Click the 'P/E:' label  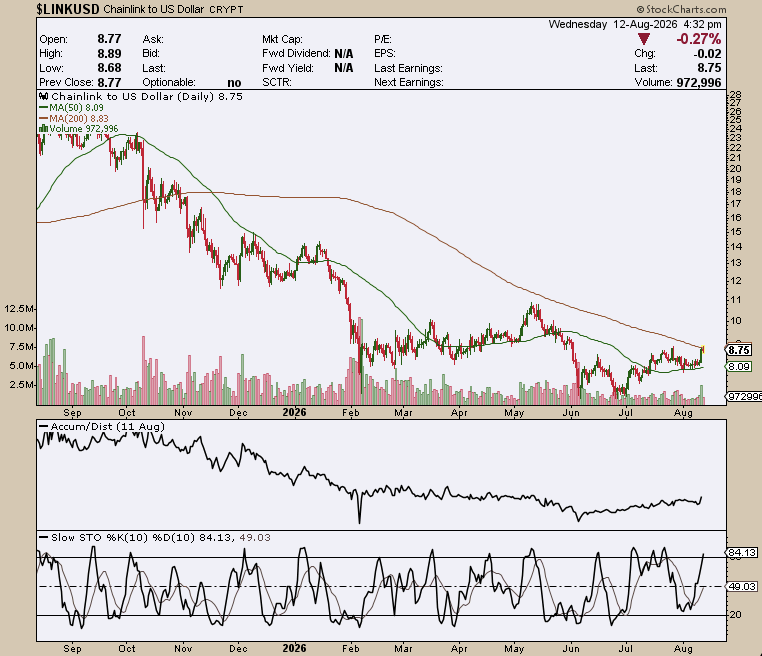[383, 39]
